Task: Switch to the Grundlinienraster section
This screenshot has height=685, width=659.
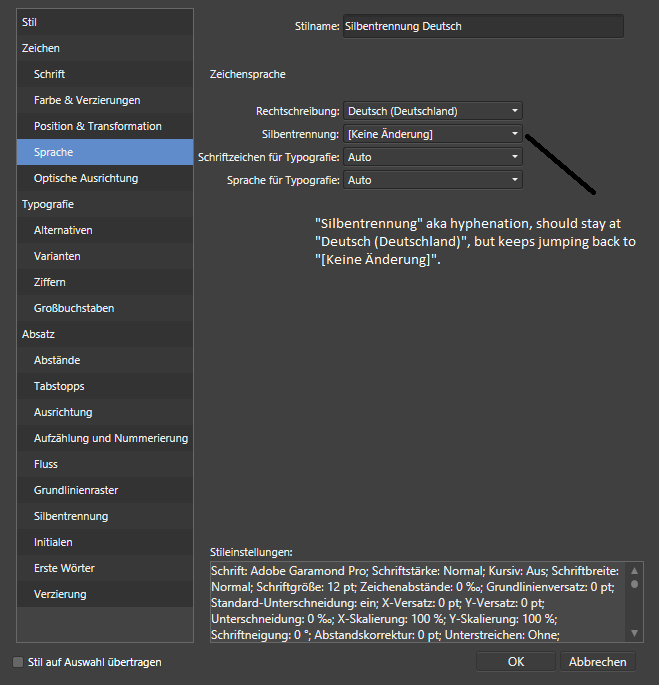Action: (x=105, y=490)
